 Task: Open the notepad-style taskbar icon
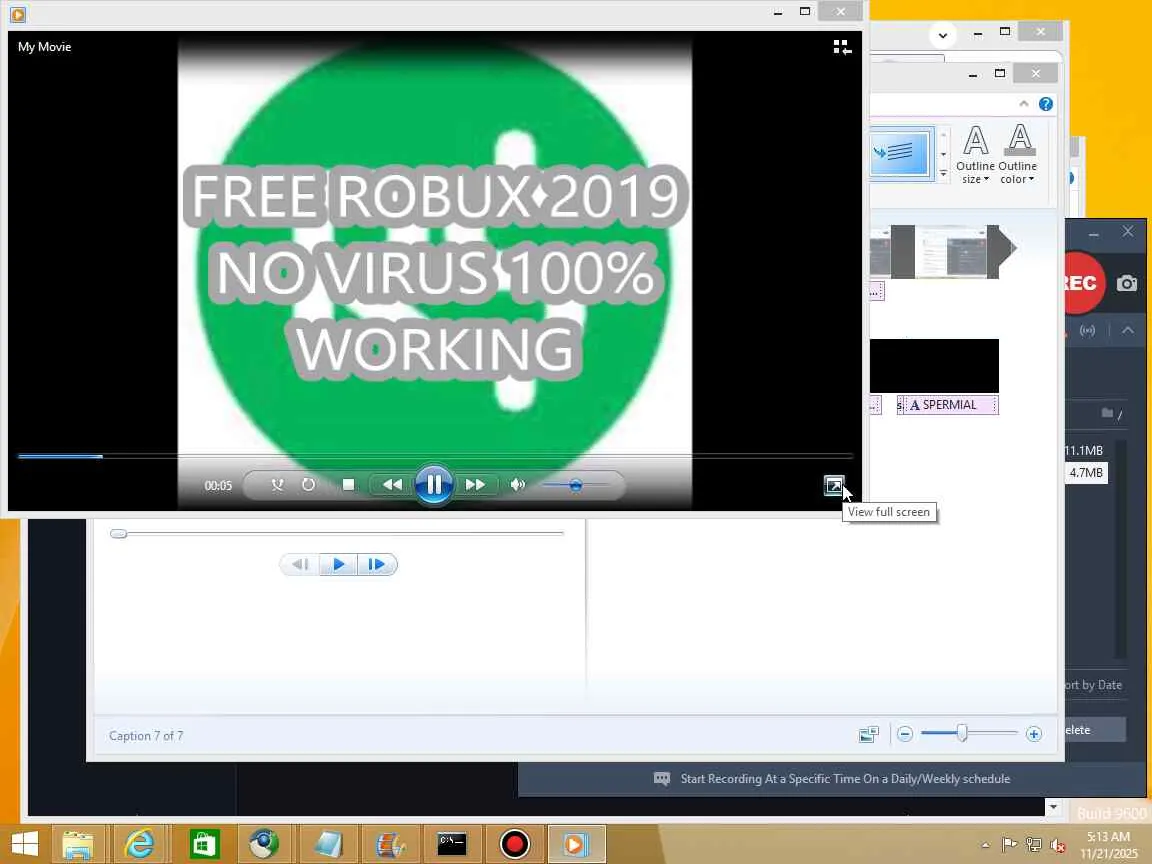(x=328, y=844)
